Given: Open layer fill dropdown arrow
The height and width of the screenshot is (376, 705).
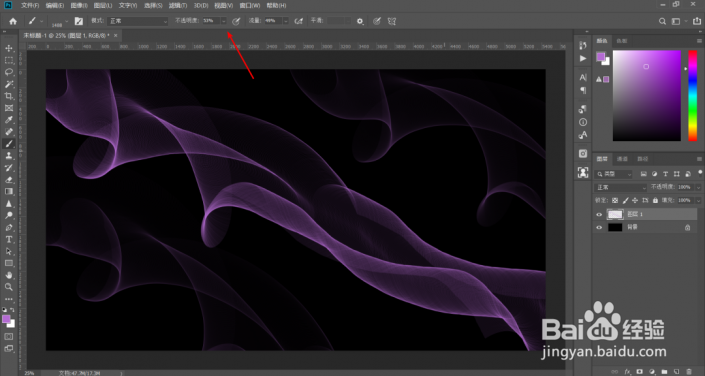Looking at the screenshot, I should click(x=698, y=200).
